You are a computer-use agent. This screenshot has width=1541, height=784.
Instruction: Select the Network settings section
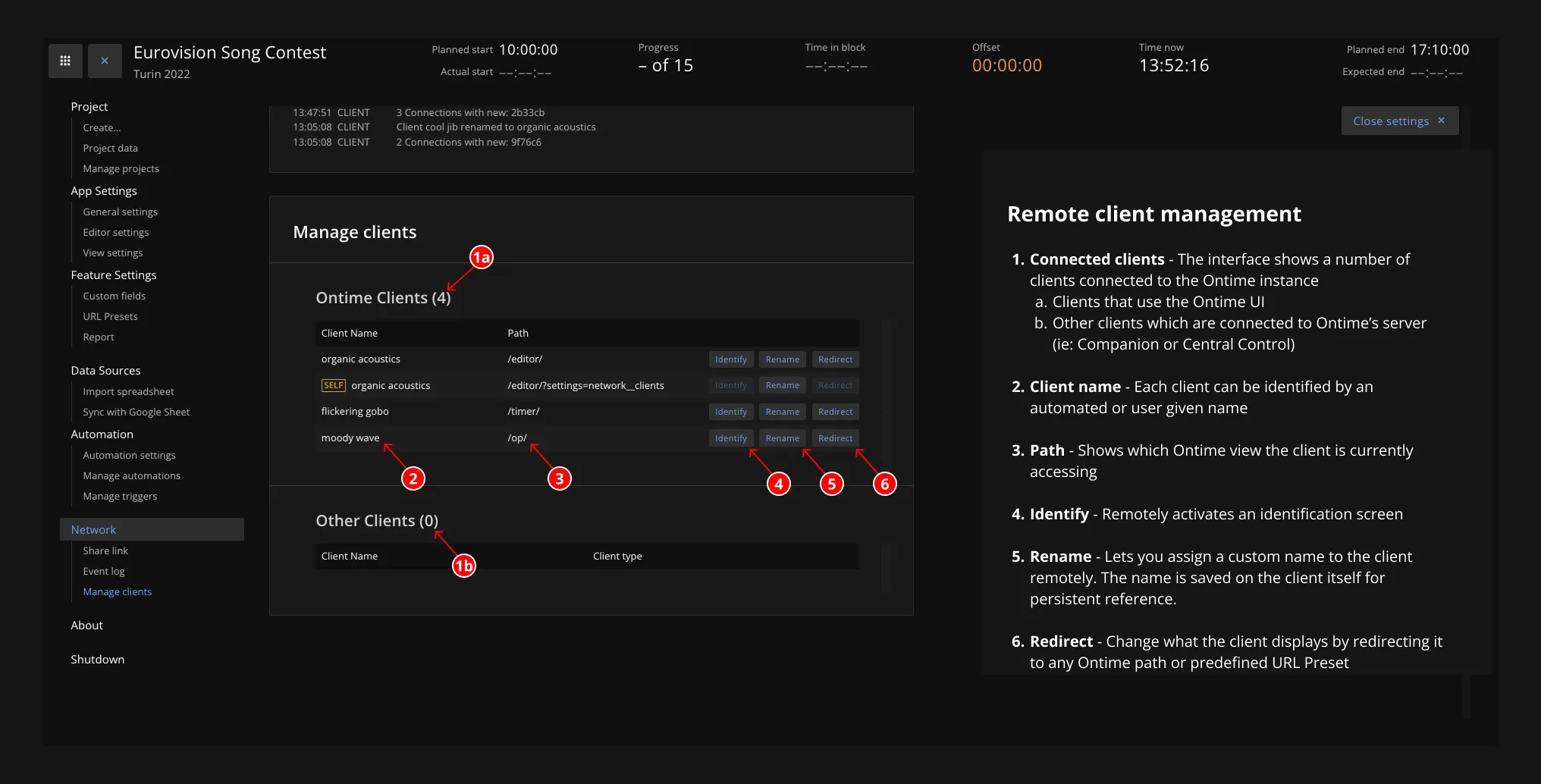93,529
